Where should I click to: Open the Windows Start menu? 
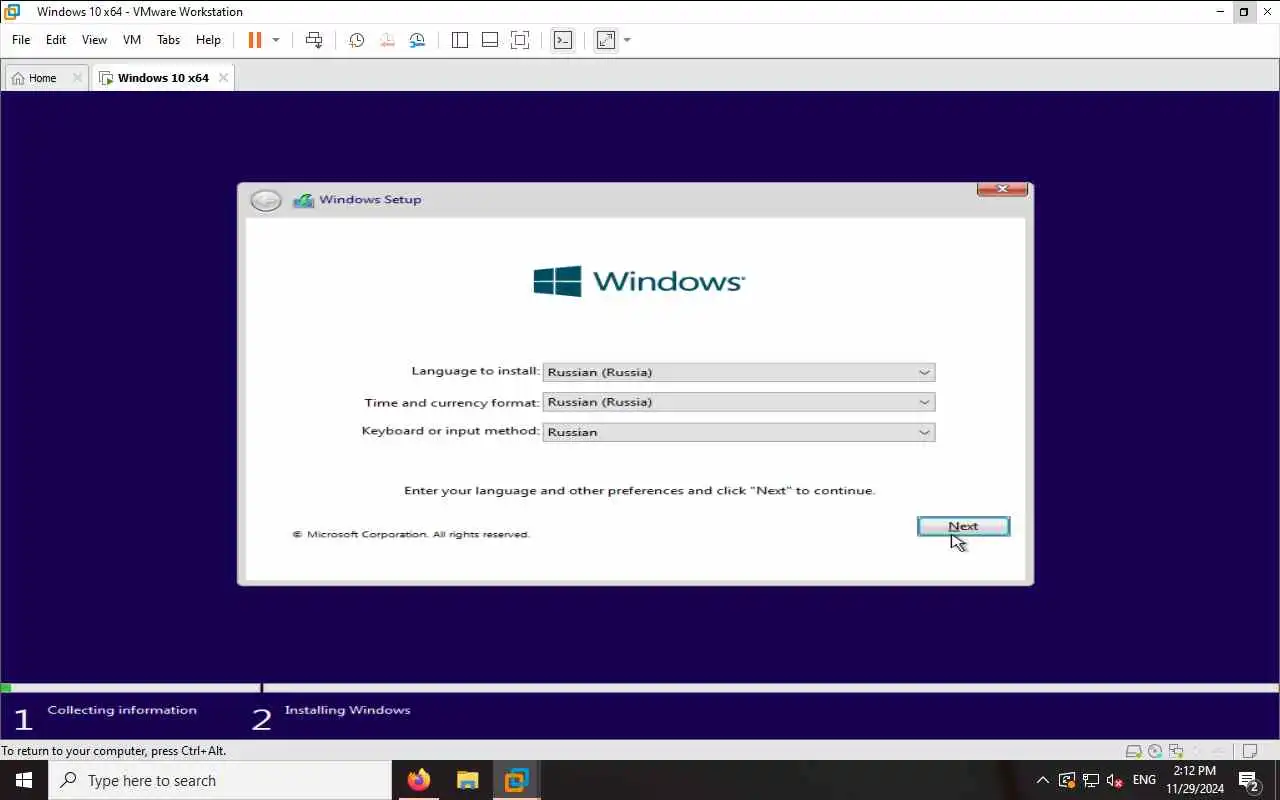click(24, 780)
